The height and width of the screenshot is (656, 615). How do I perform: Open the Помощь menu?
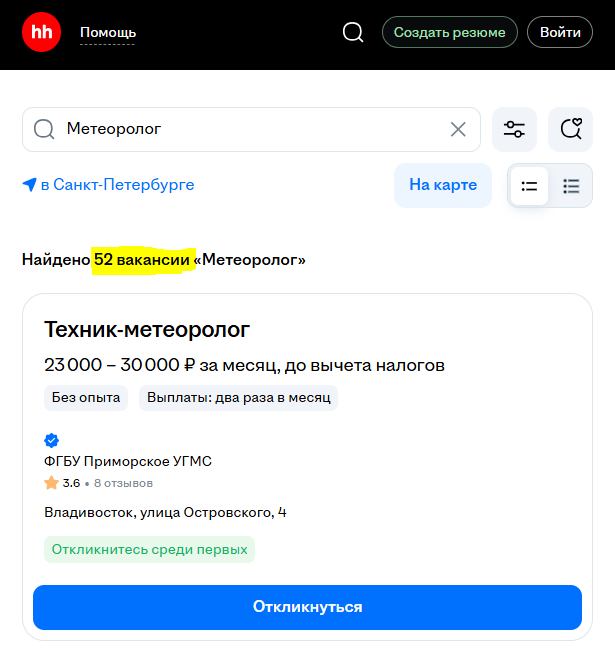(x=108, y=33)
